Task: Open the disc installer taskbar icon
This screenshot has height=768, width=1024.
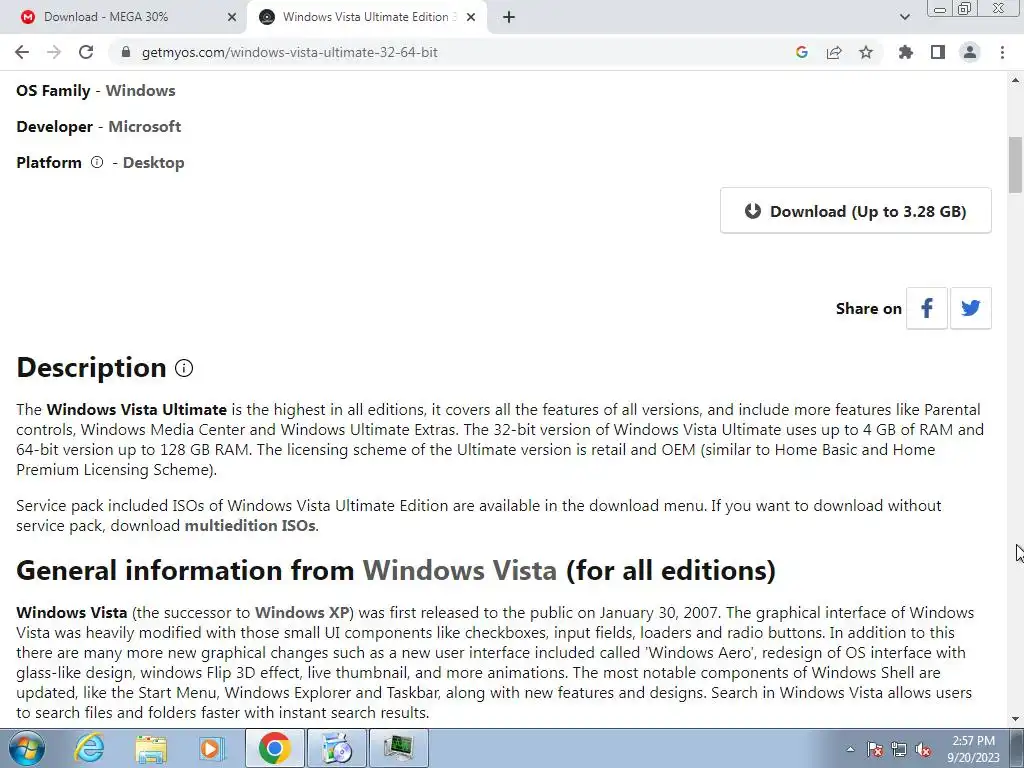Action: click(x=336, y=748)
